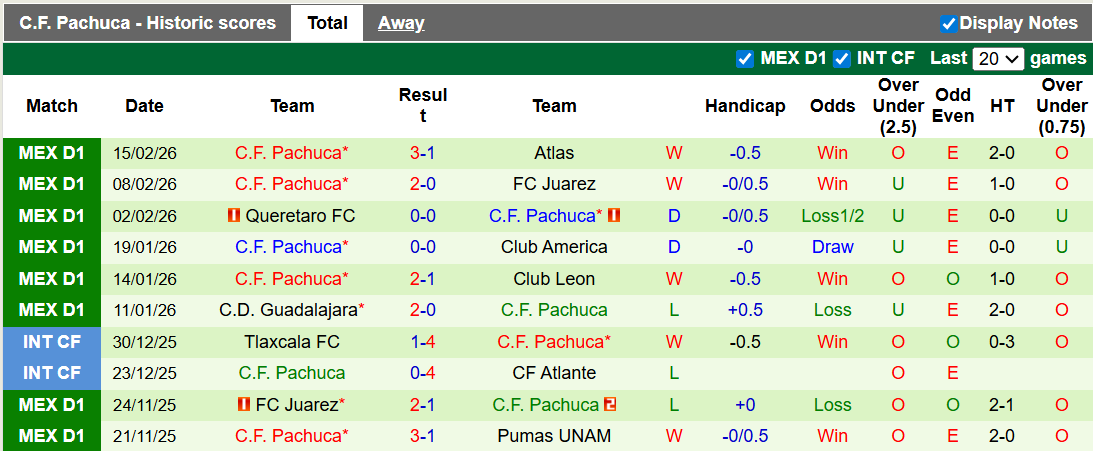
Task: Open the Club America team link
Action: (554, 247)
